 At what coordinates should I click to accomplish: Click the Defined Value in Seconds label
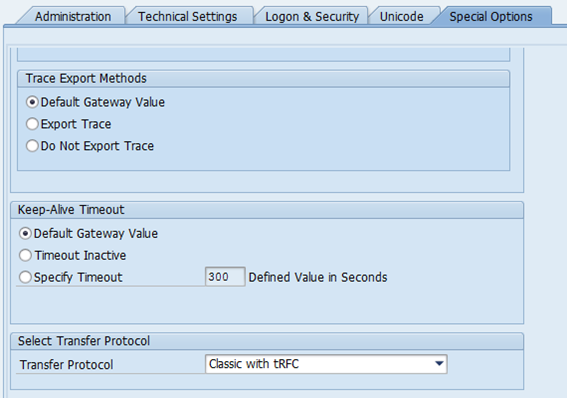(x=318, y=277)
